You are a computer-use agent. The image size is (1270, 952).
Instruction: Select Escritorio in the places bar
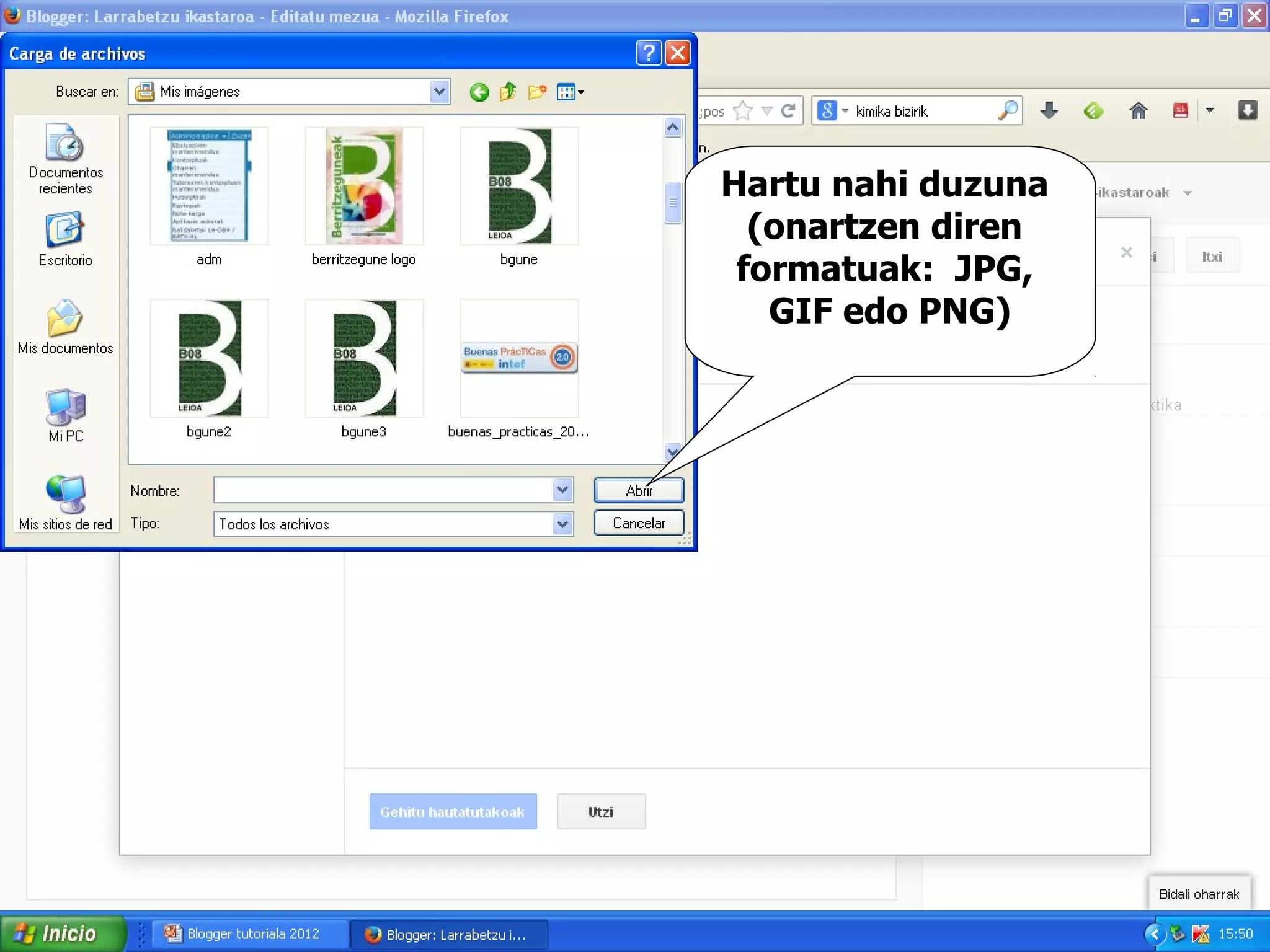coord(65,240)
